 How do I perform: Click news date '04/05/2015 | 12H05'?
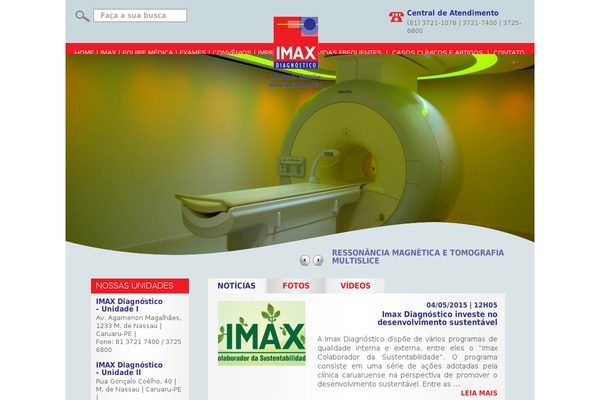(x=462, y=305)
